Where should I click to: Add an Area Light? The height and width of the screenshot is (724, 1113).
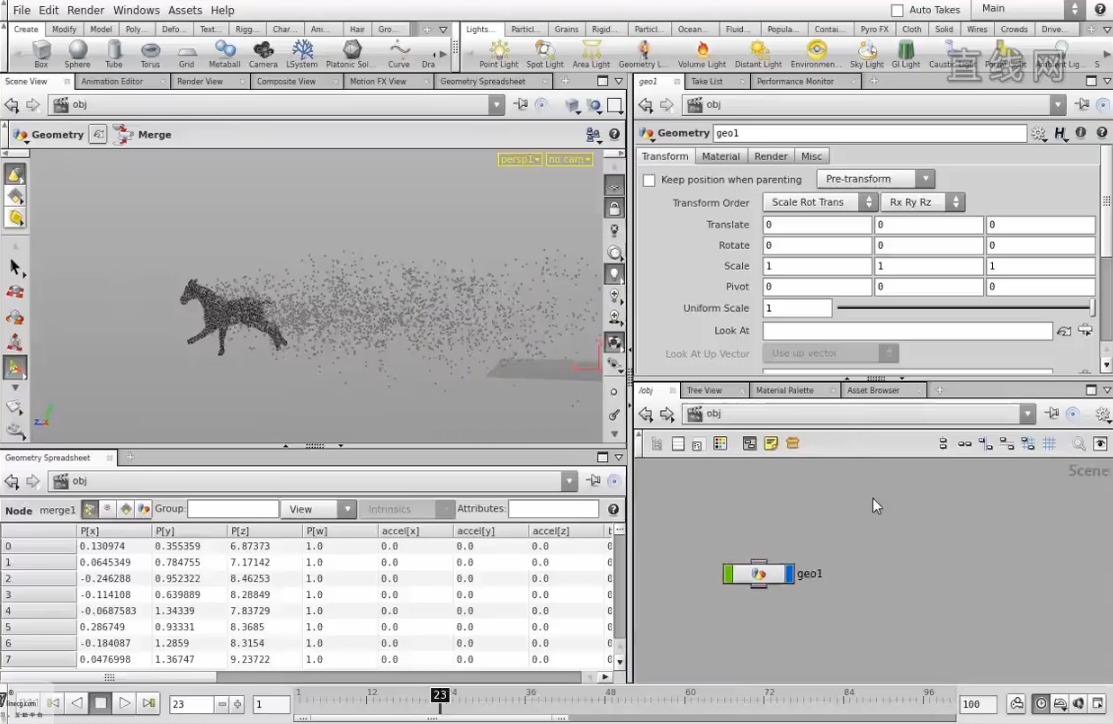591,53
